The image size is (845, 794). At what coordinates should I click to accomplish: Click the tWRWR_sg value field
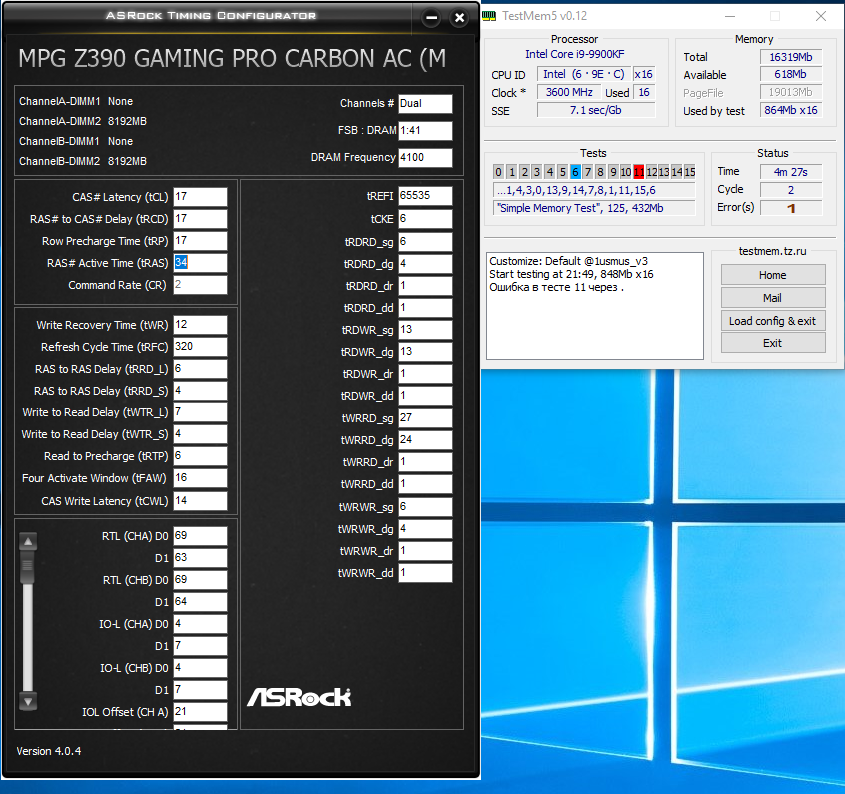[x=425, y=507]
